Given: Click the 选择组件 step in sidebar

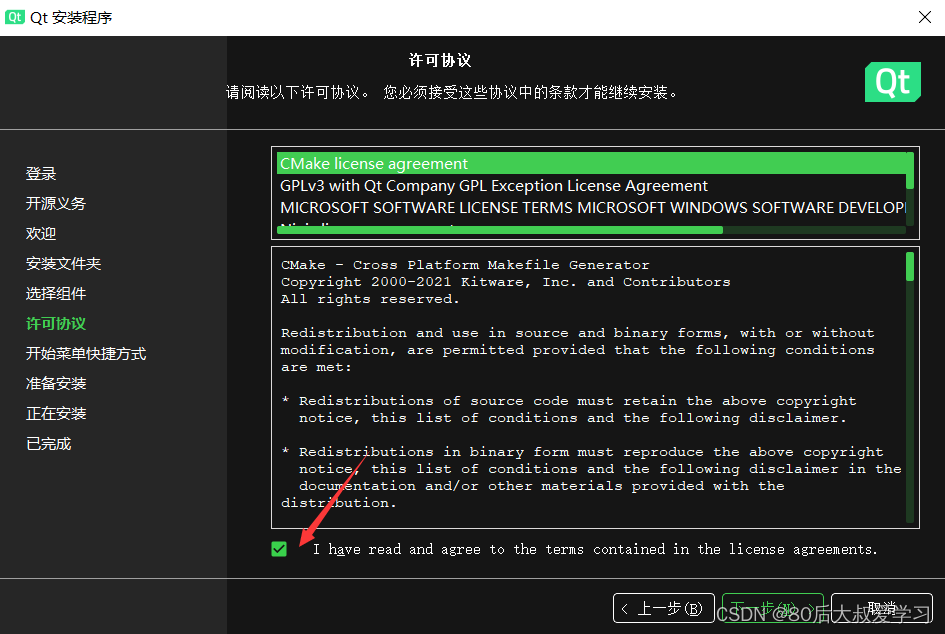Looking at the screenshot, I should [x=56, y=293].
